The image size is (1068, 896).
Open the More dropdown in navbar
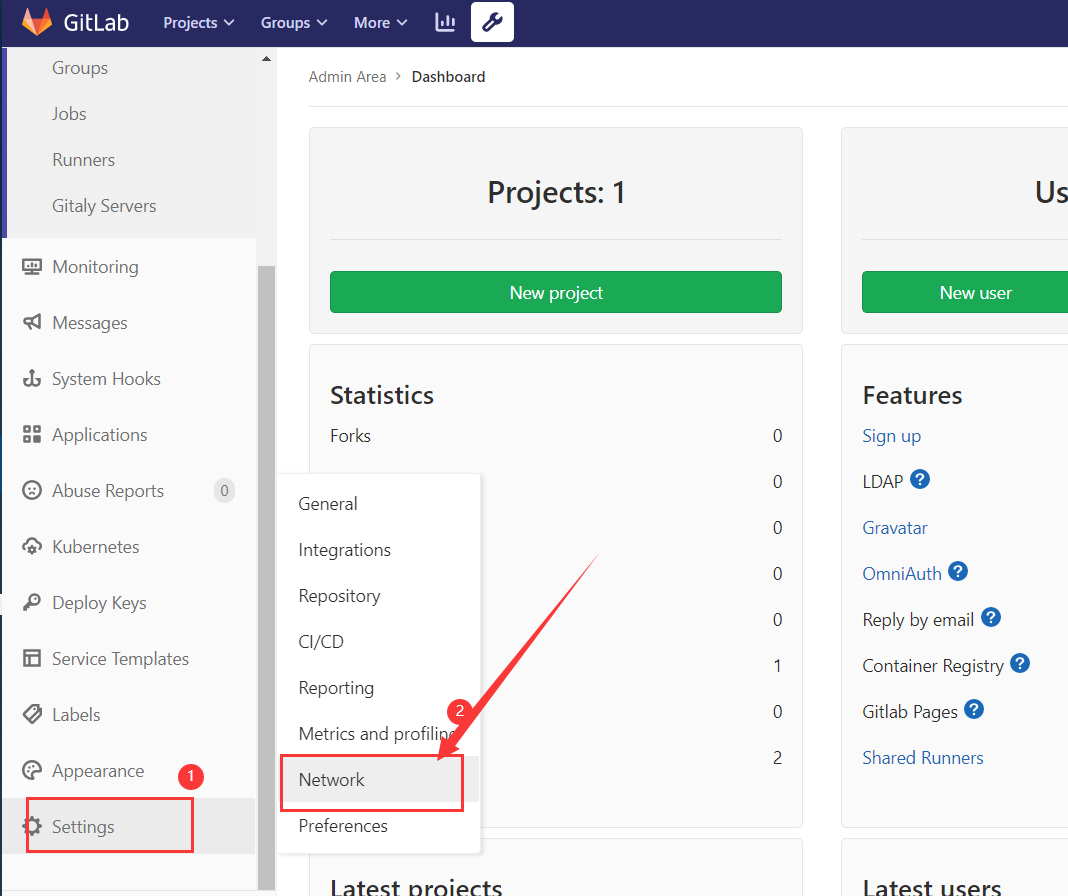pyautogui.click(x=380, y=22)
